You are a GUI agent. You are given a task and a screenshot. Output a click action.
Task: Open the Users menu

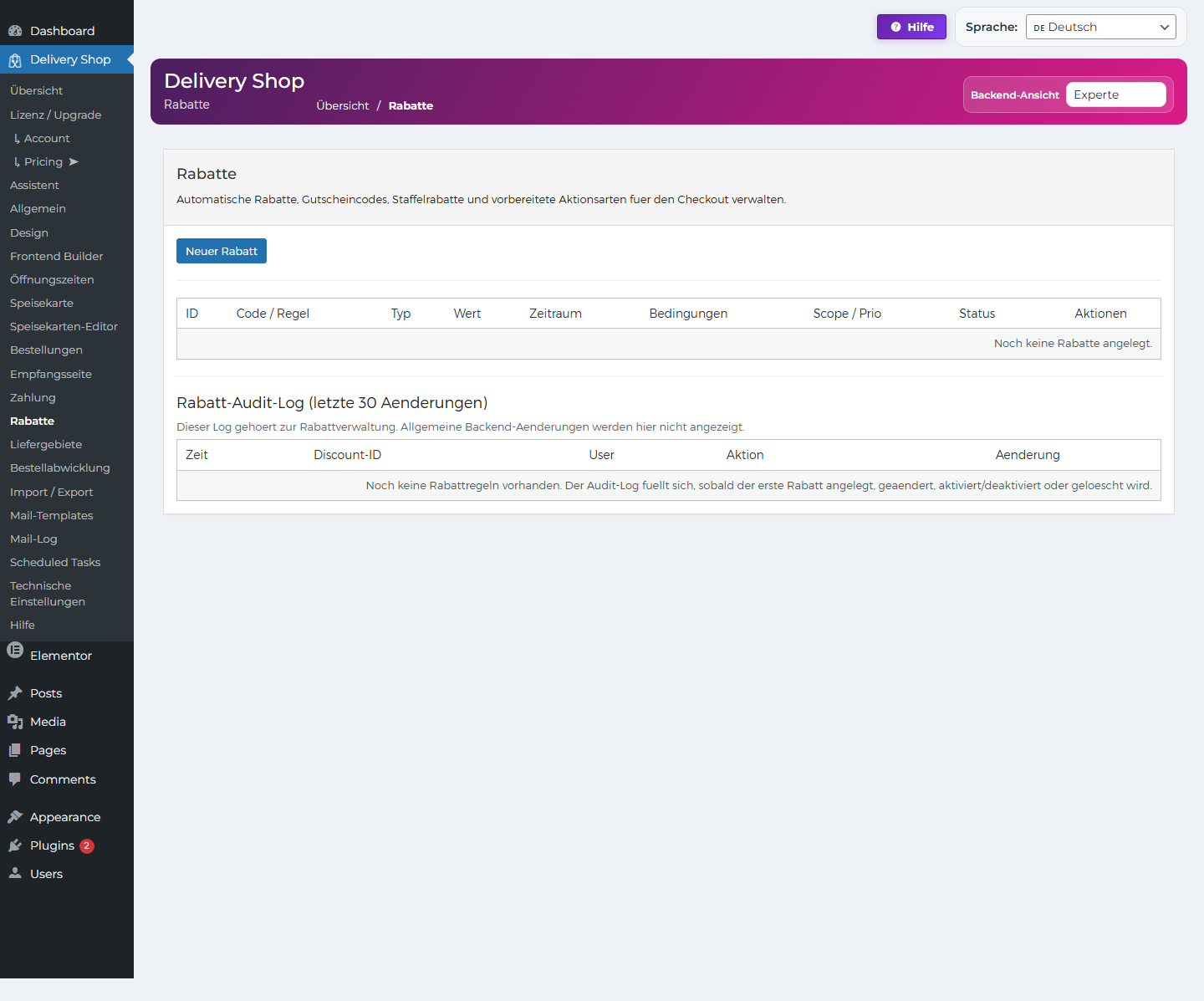pos(67,874)
